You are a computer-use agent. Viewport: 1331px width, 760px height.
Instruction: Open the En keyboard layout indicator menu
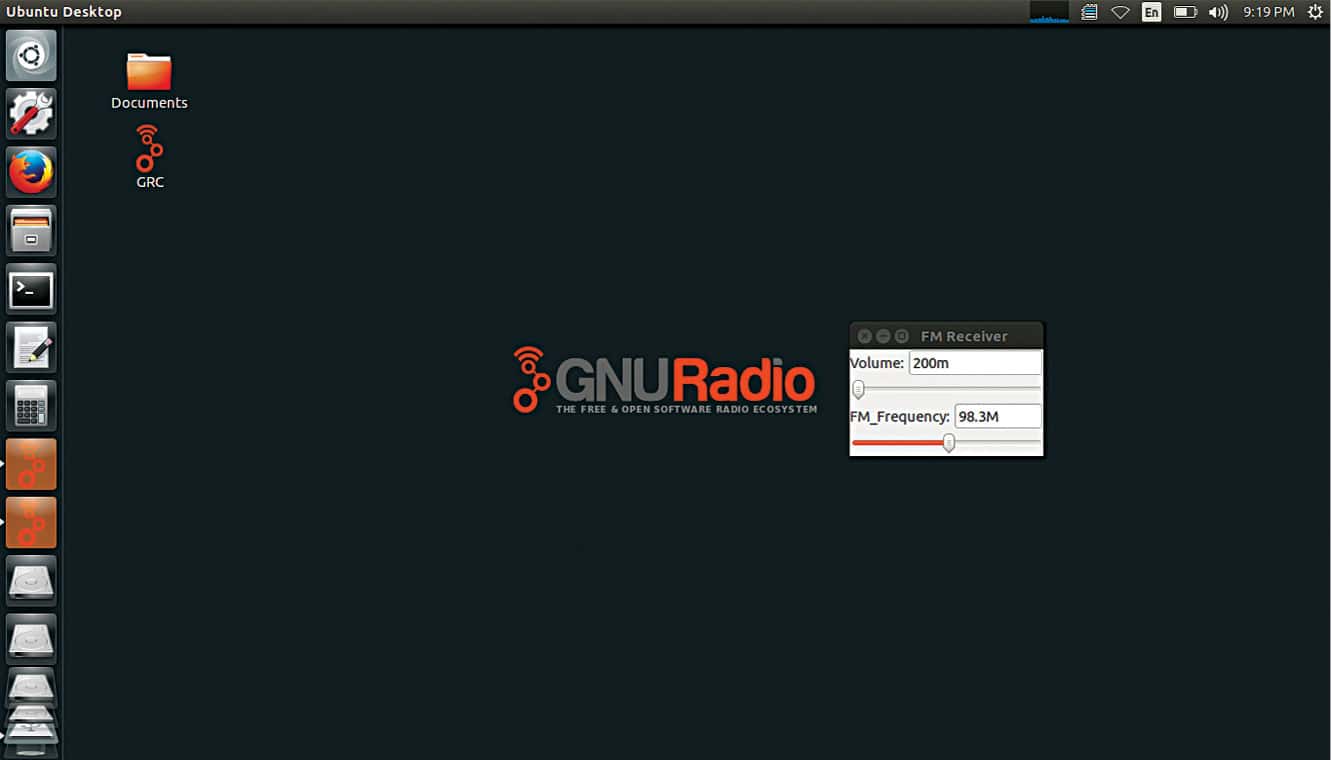1151,12
